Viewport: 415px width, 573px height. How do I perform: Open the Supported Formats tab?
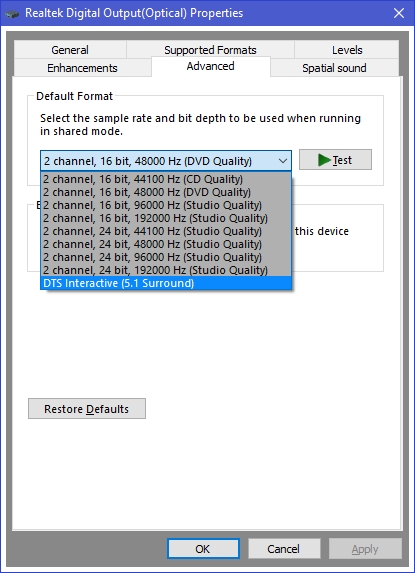(x=210, y=50)
